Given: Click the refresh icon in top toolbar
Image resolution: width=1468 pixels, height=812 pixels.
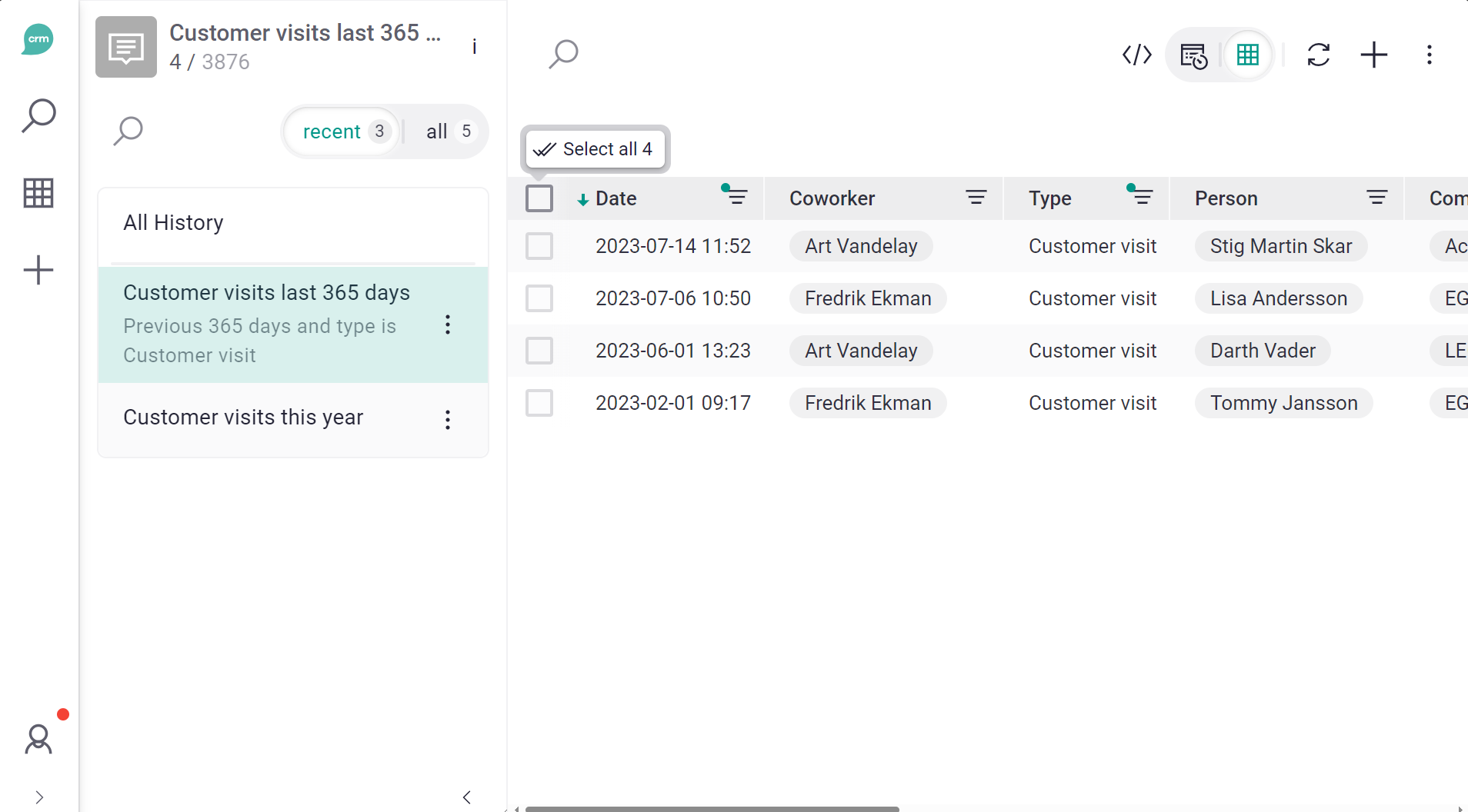Looking at the screenshot, I should 1318,55.
